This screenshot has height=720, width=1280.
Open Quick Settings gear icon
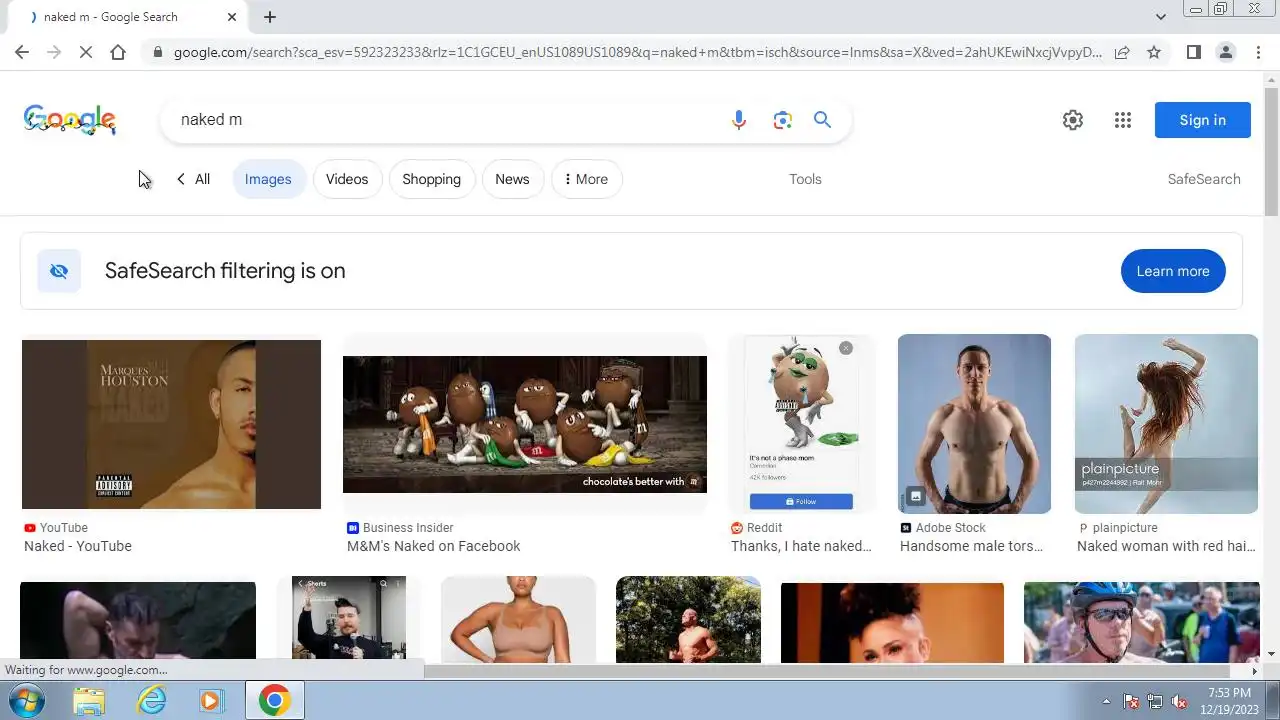[x=1073, y=120]
